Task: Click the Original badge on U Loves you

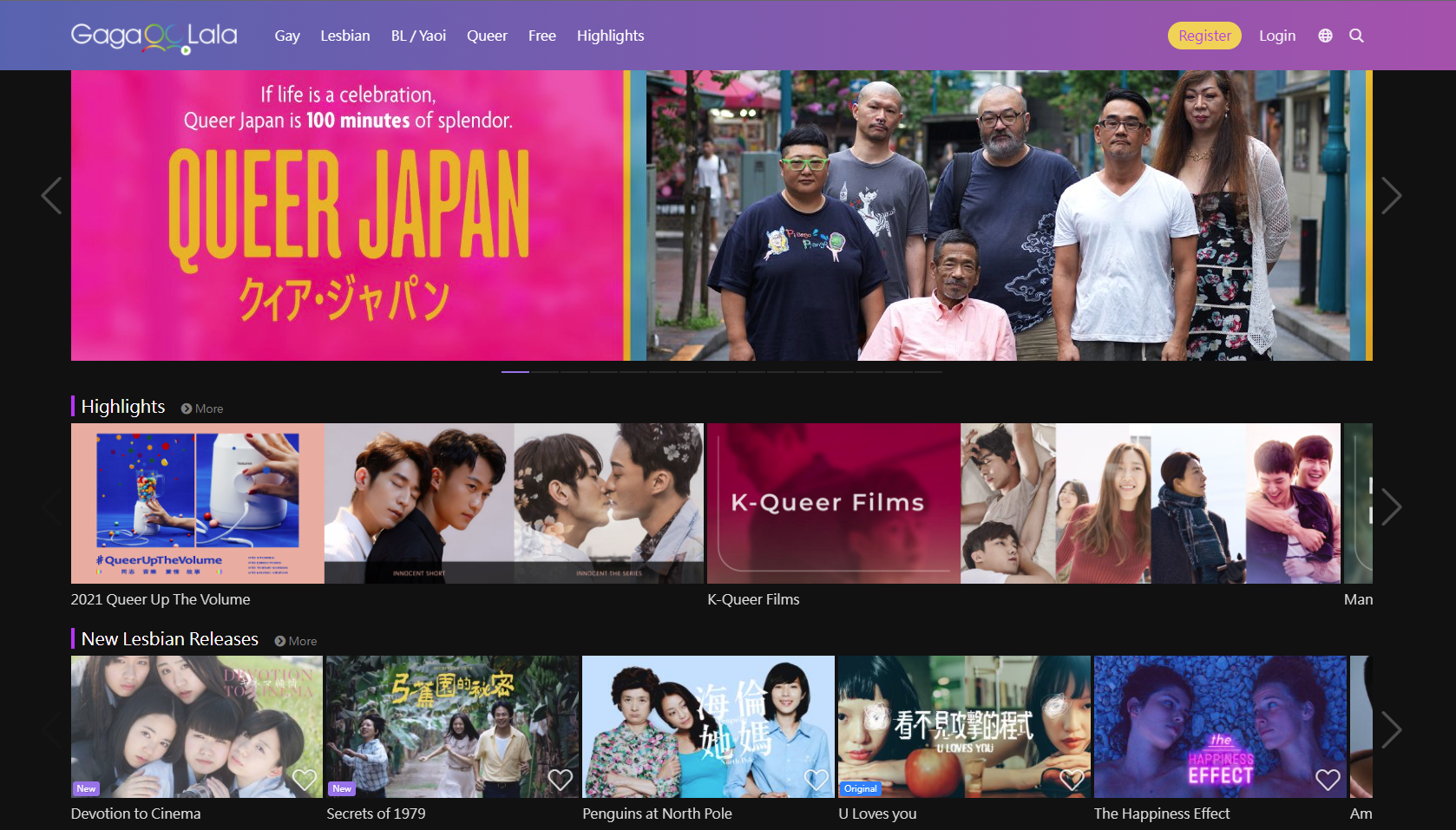Action: point(861,788)
